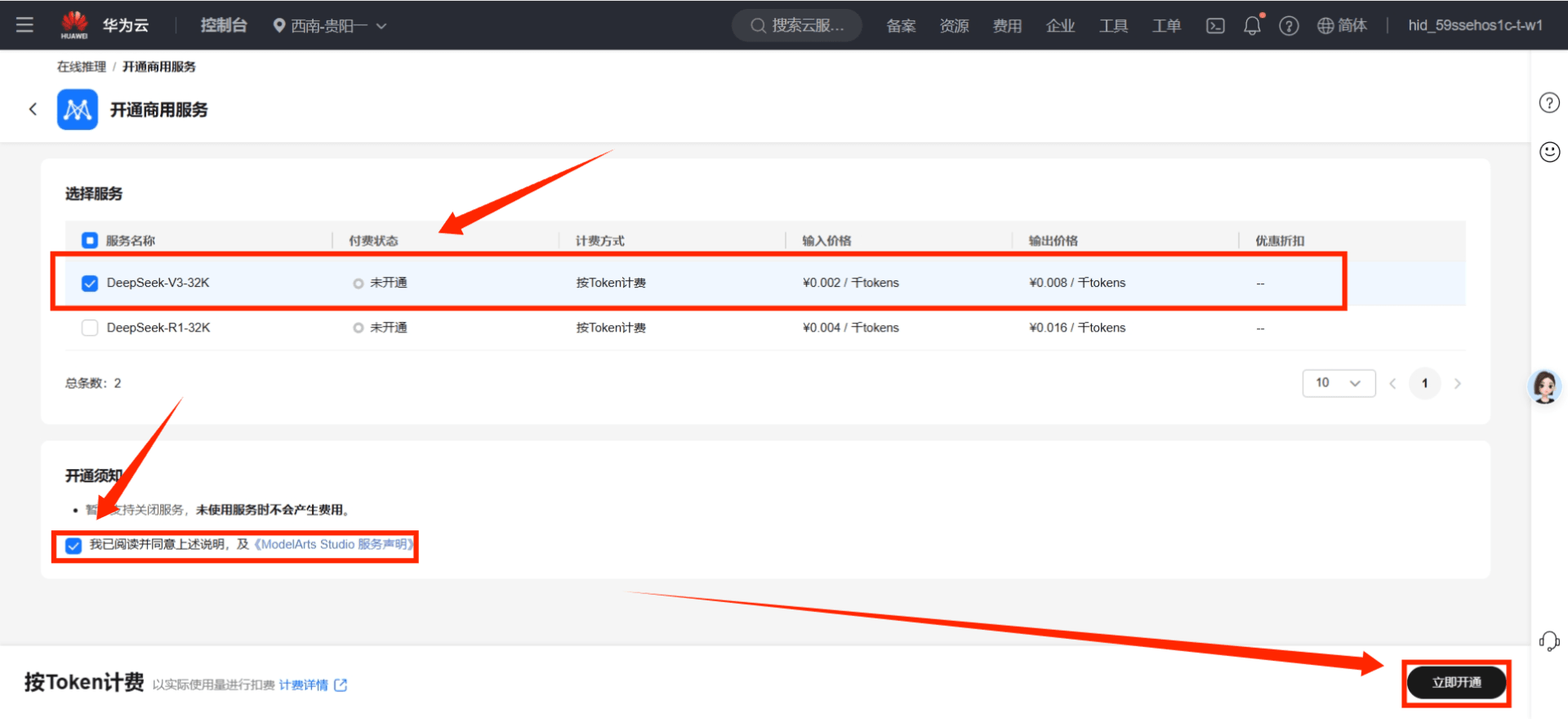This screenshot has height=719, width=1568.
Task: Launch the CloudShell terminal icon
Action: (x=1215, y=26)
